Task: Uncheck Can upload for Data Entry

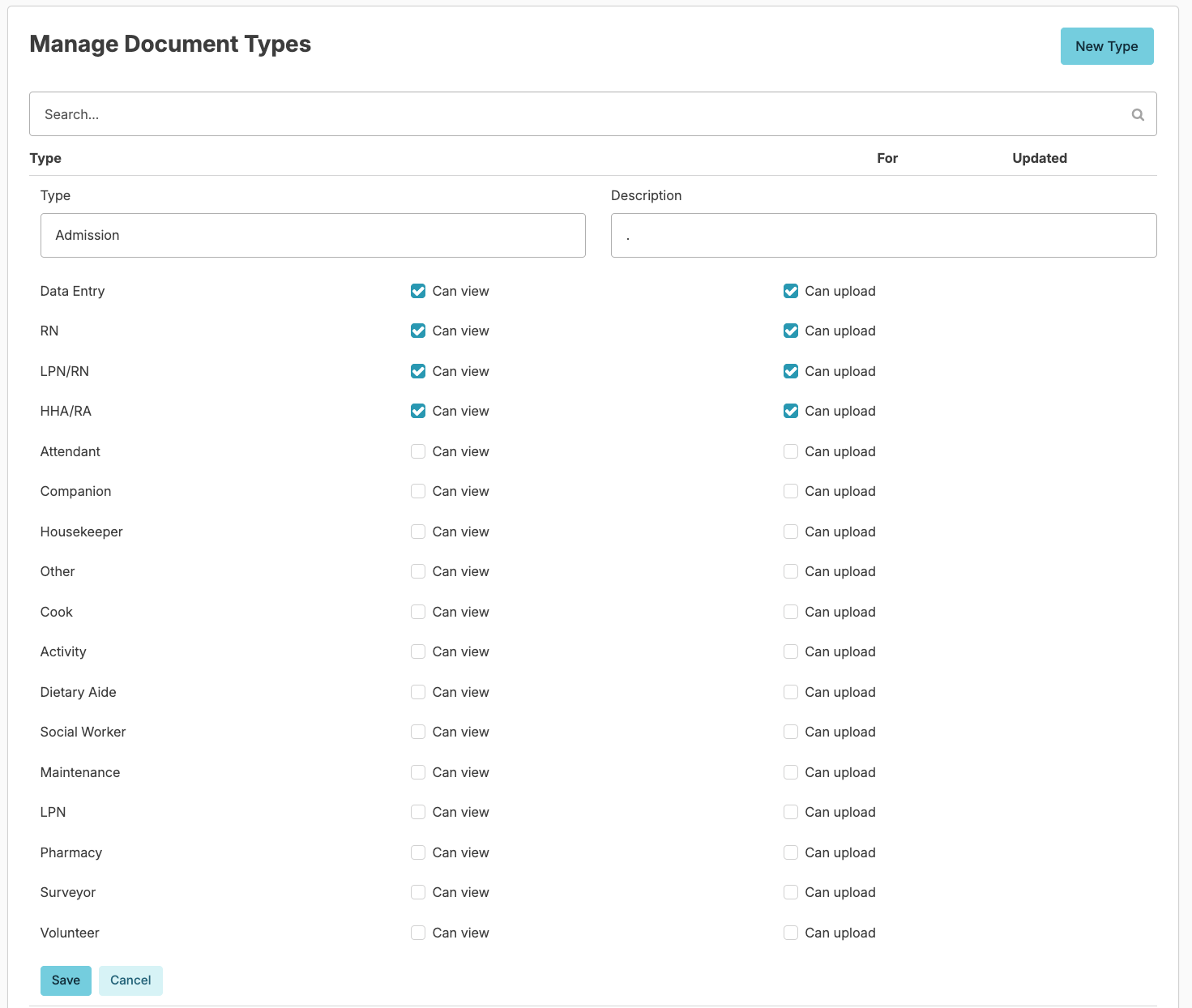Action: [x=791, y=291]
